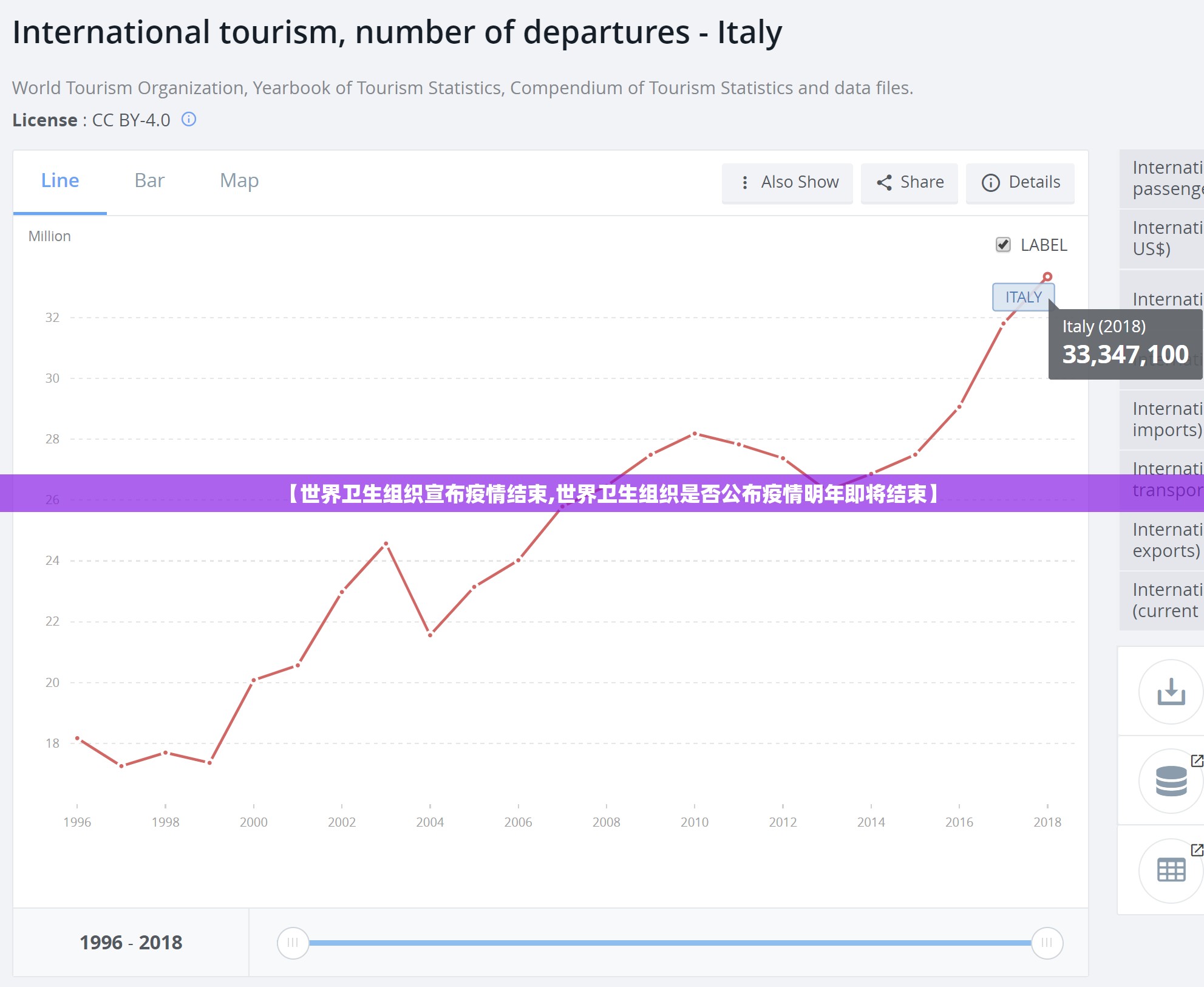
Task: Click the left year range slider handle
Action: pyautogui.click(x=293, y=943)
